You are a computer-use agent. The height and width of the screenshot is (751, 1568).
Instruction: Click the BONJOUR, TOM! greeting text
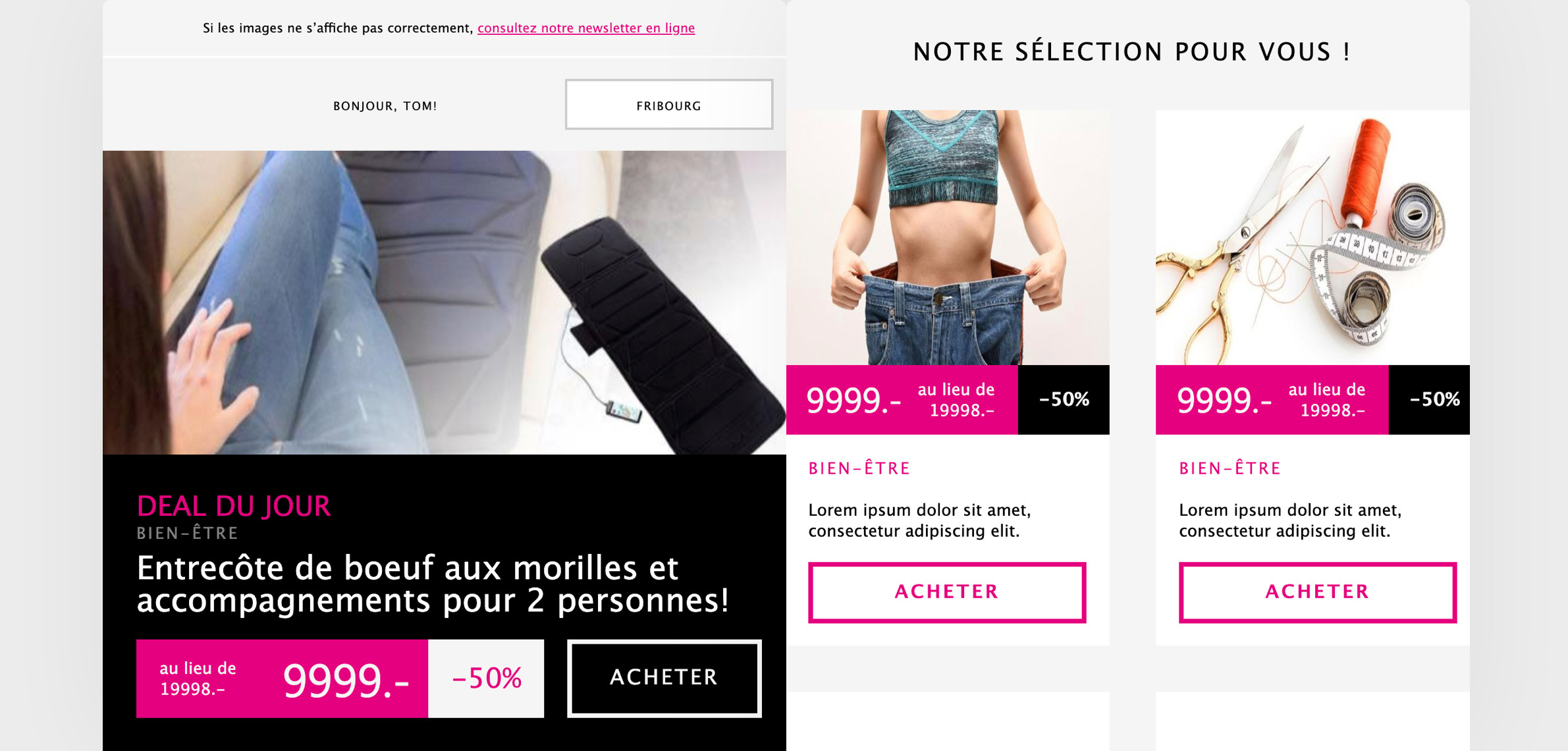385,106
